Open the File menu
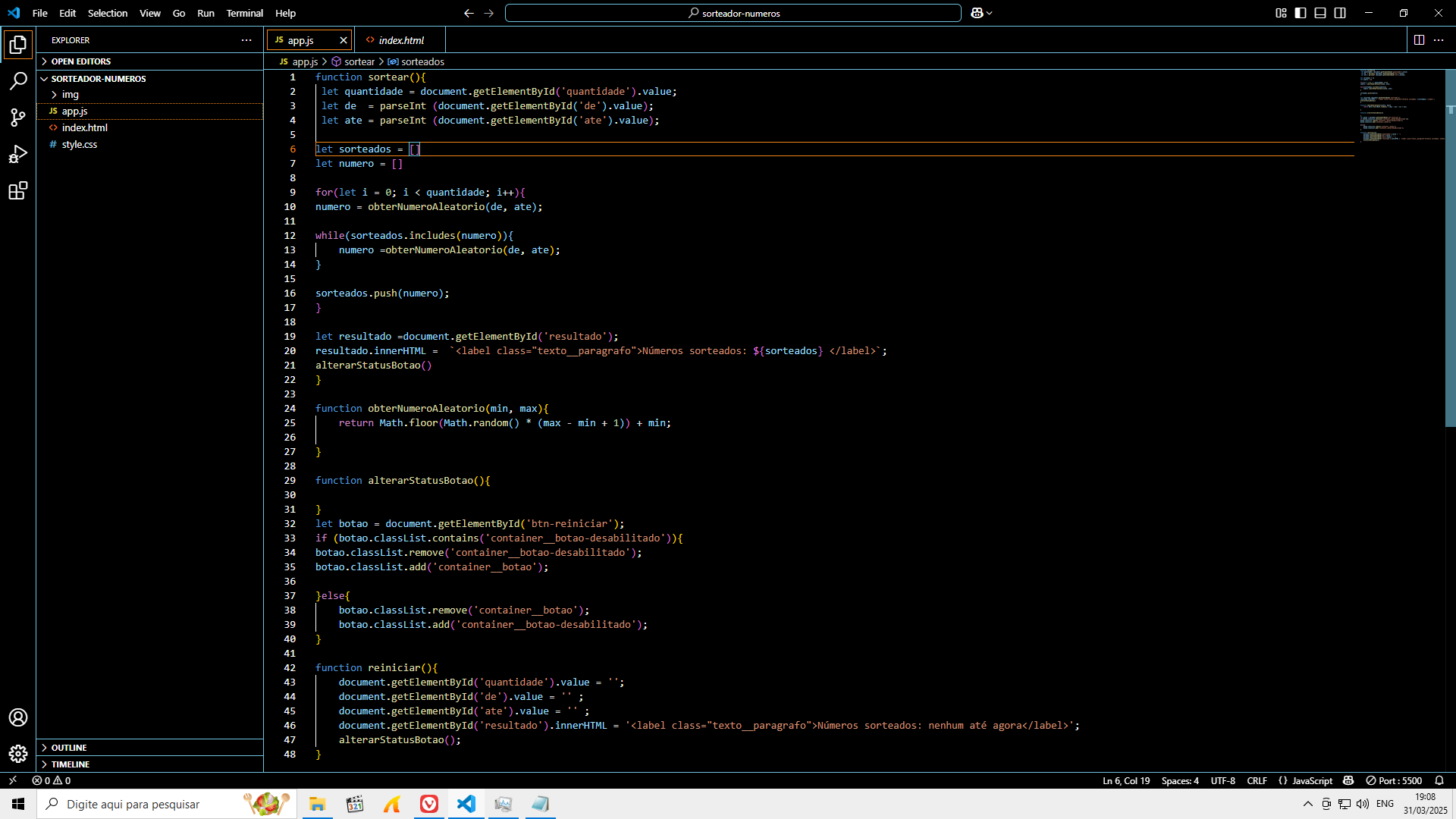This screenshot has width=1456, height=819. (40, 13)
